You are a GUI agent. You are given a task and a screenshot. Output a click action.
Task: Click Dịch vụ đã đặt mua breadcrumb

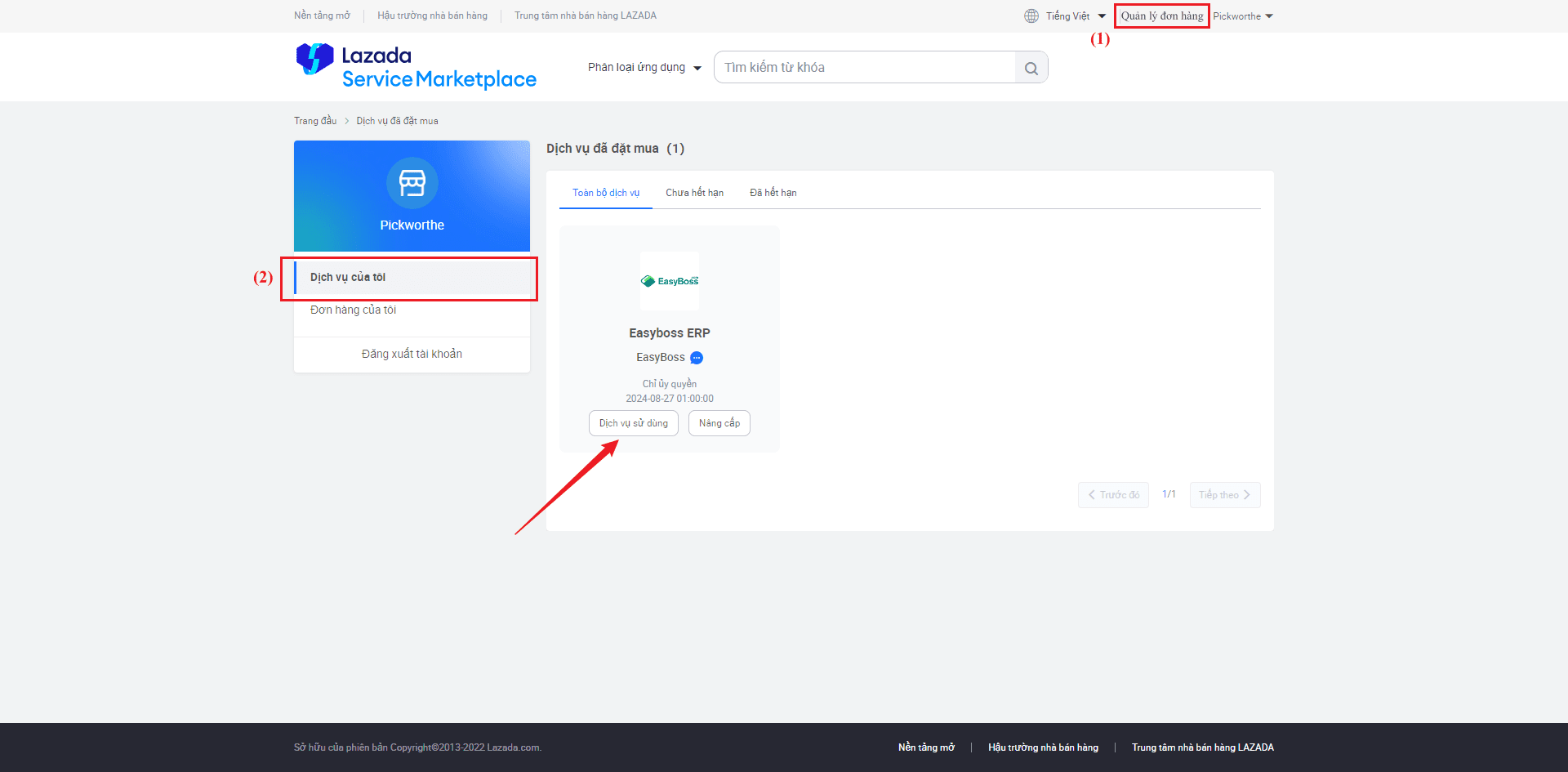tap(397, 121)
